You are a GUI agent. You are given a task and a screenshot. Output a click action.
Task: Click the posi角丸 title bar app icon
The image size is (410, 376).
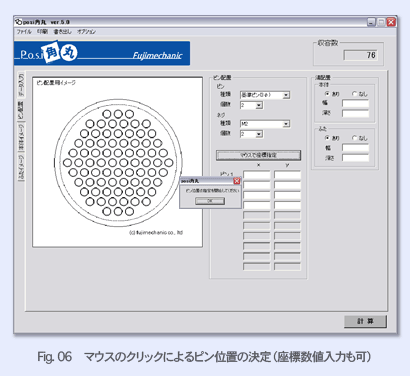tap(18, 22)
